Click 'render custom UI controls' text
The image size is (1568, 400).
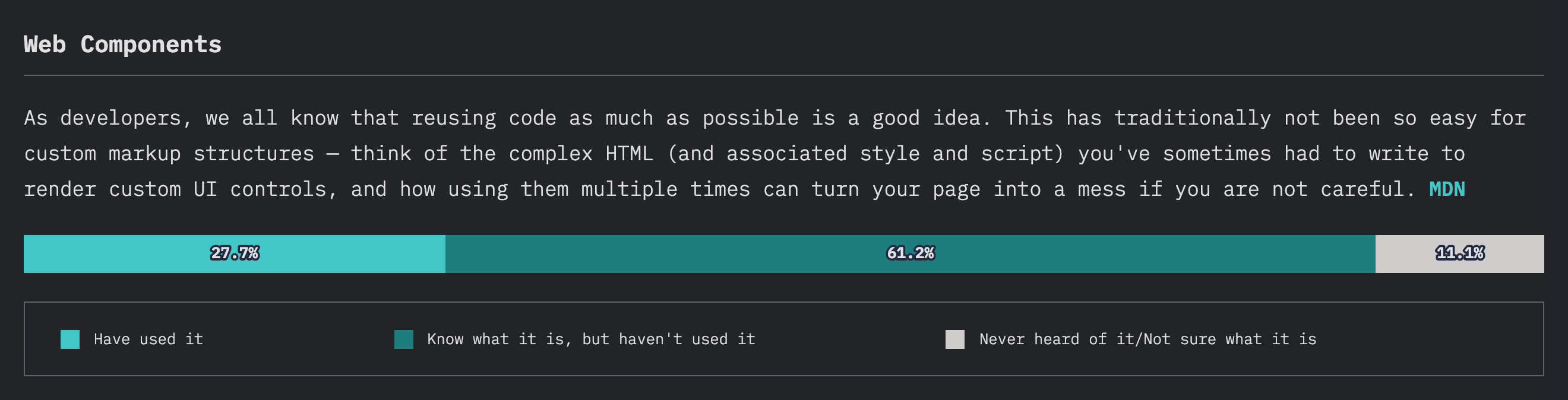coord(175,190)
